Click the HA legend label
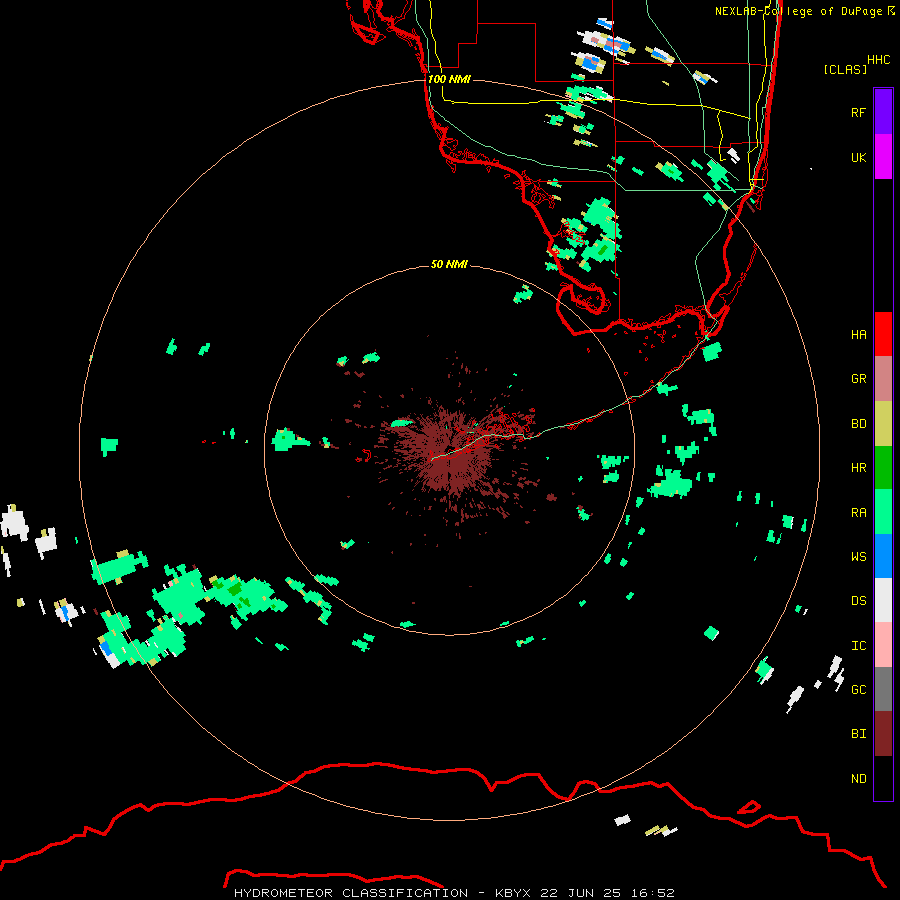Viewport: 900px width, 900px height. (858, 334)
